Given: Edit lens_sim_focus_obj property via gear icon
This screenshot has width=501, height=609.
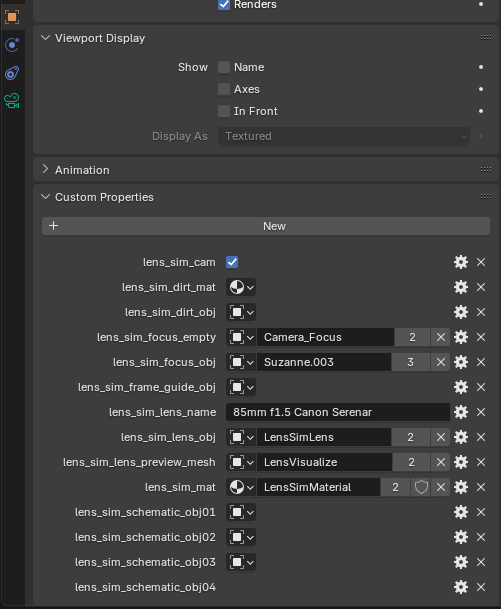Looking at the screenshot, I should click(x=461, y=362).
